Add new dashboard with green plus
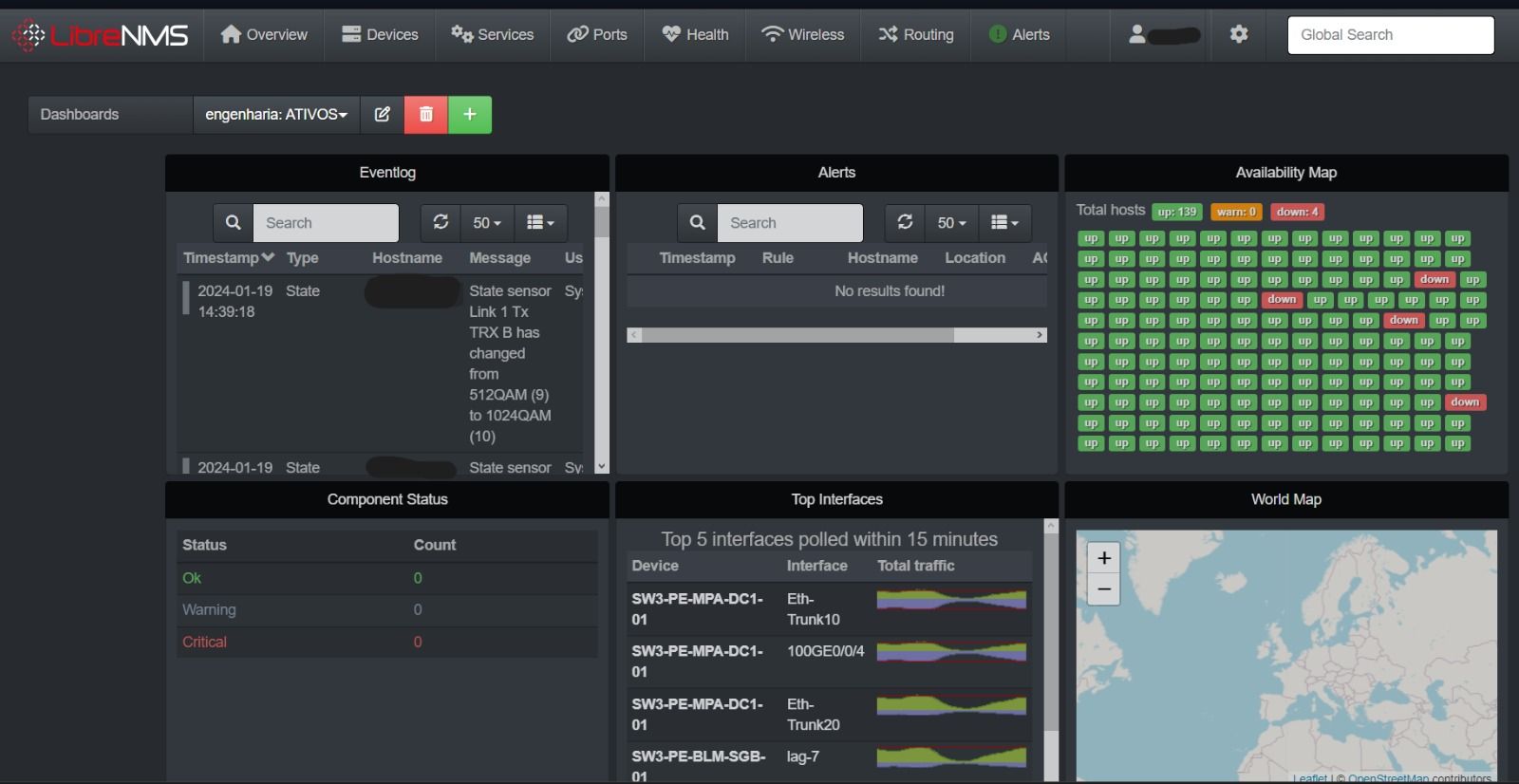 pos(470,115)
